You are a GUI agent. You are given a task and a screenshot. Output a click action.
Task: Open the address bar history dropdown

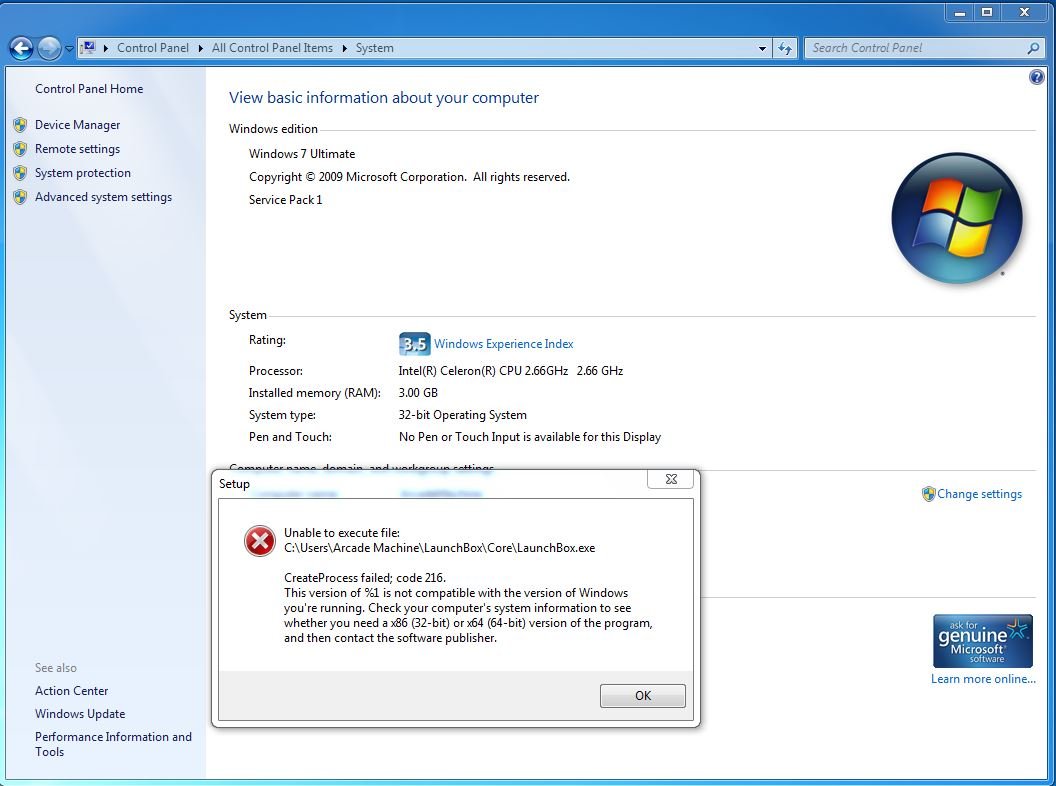[x=762, y=48]
